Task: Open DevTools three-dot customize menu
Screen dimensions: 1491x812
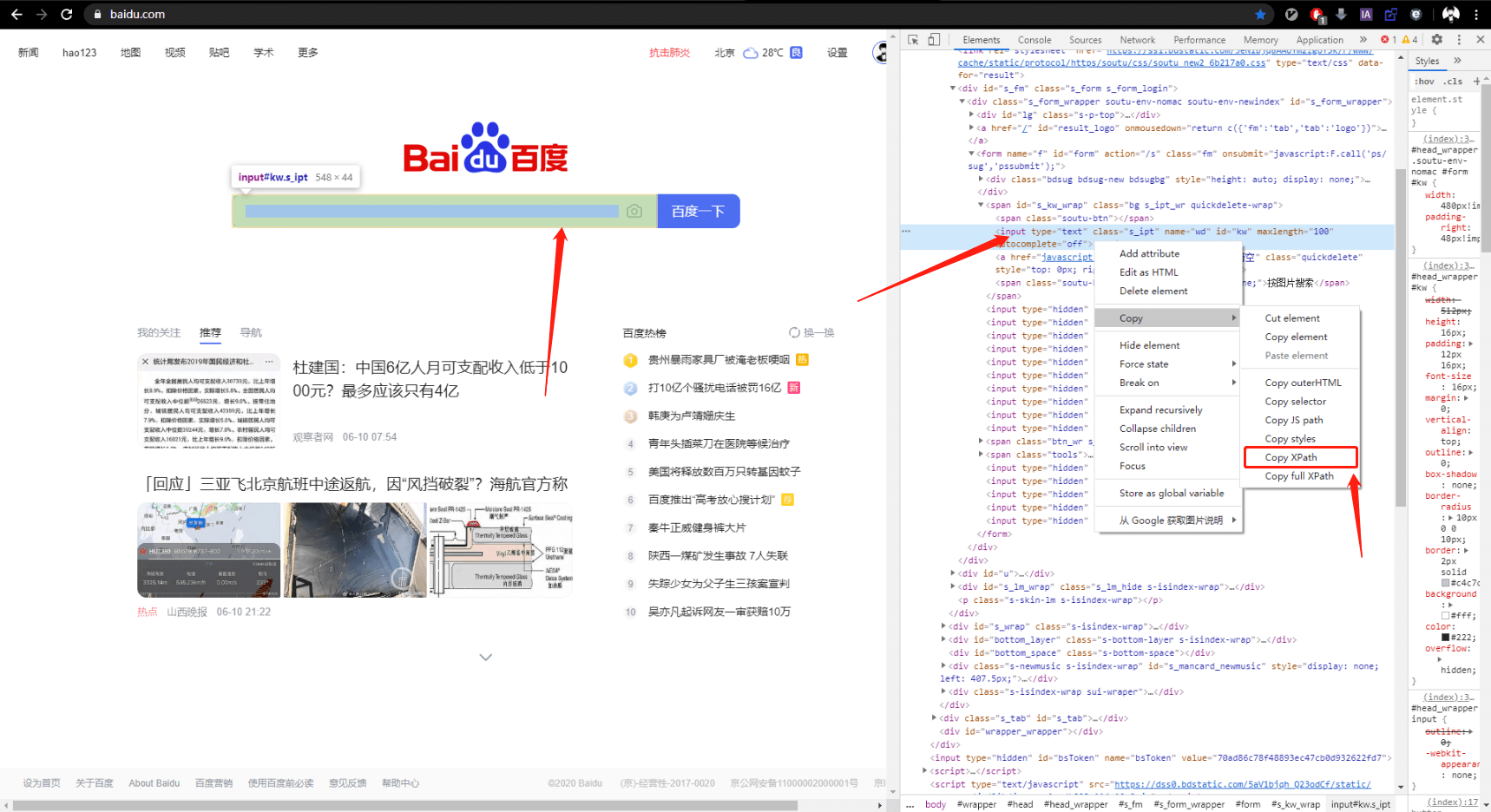Action: 1459,39
